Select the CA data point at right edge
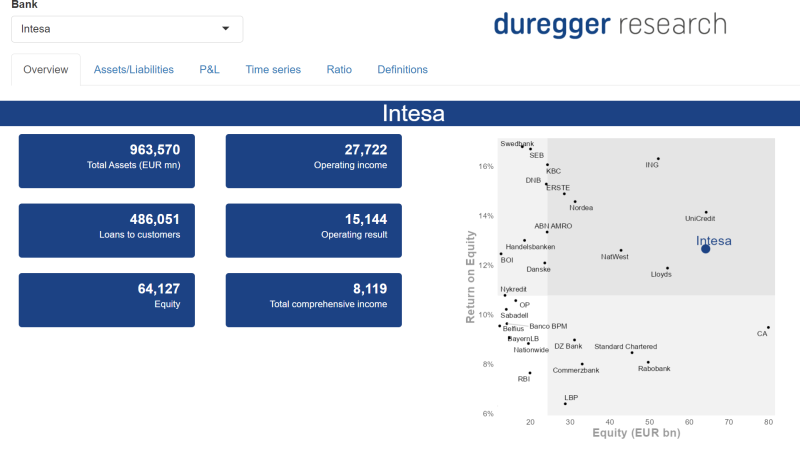The width and height of the screenshot is (800, 450). click(x=768, y=327)
